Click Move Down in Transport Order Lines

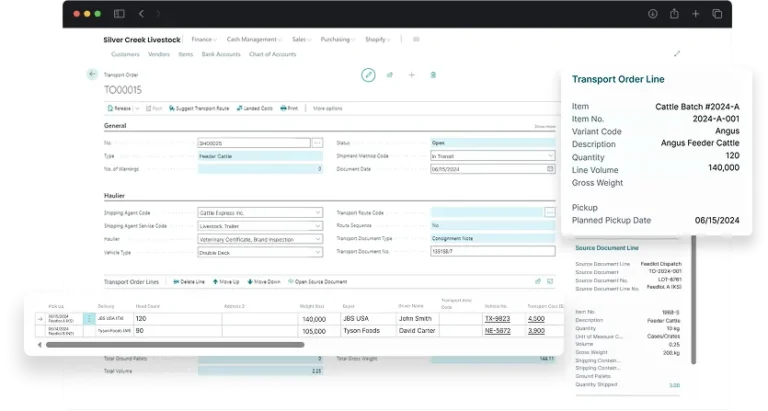pyautogui.click(x=264, y=282)
